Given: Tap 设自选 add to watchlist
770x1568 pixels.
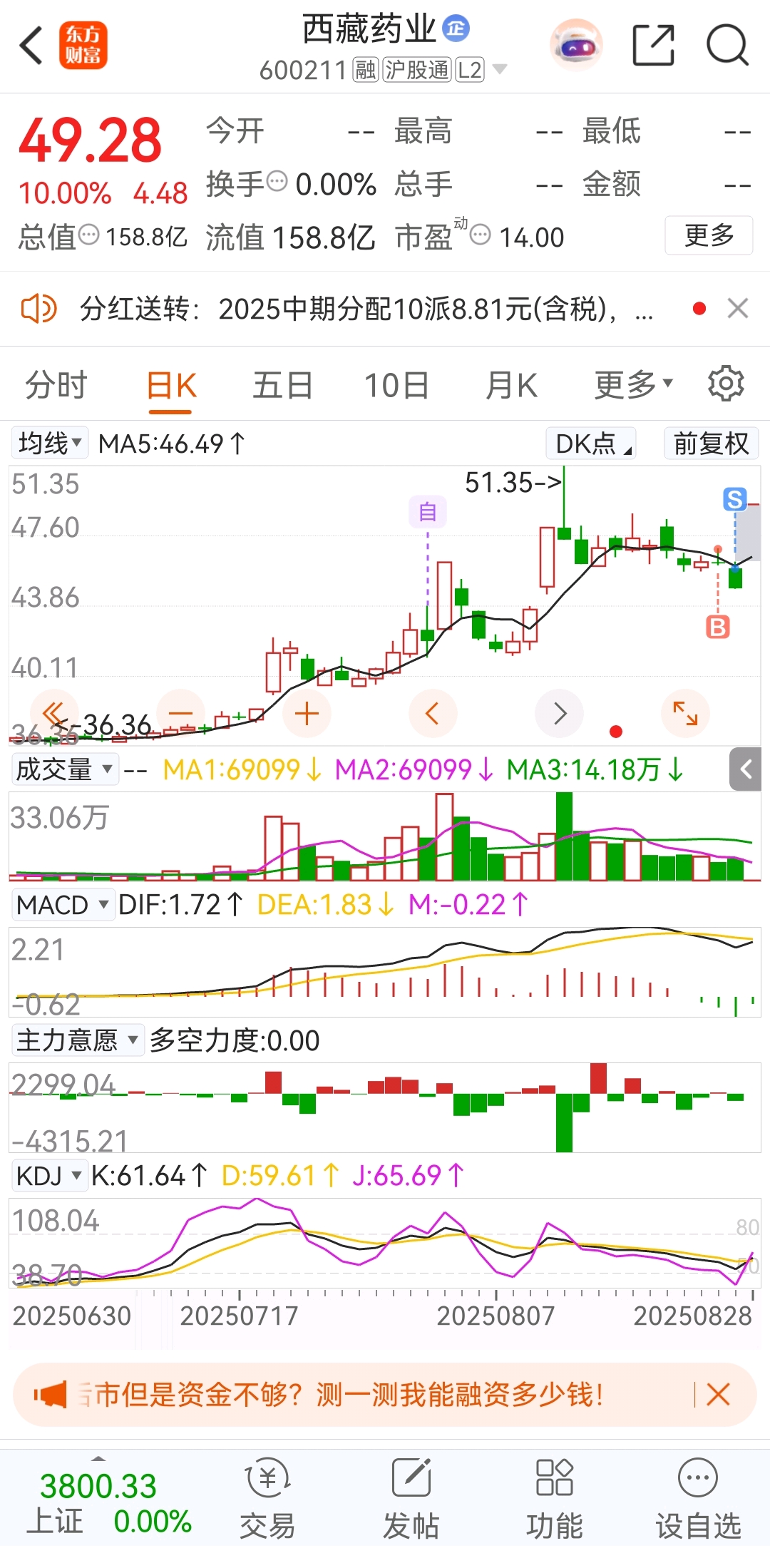Looking at the screenshot, I should [x=698, y=1497].
